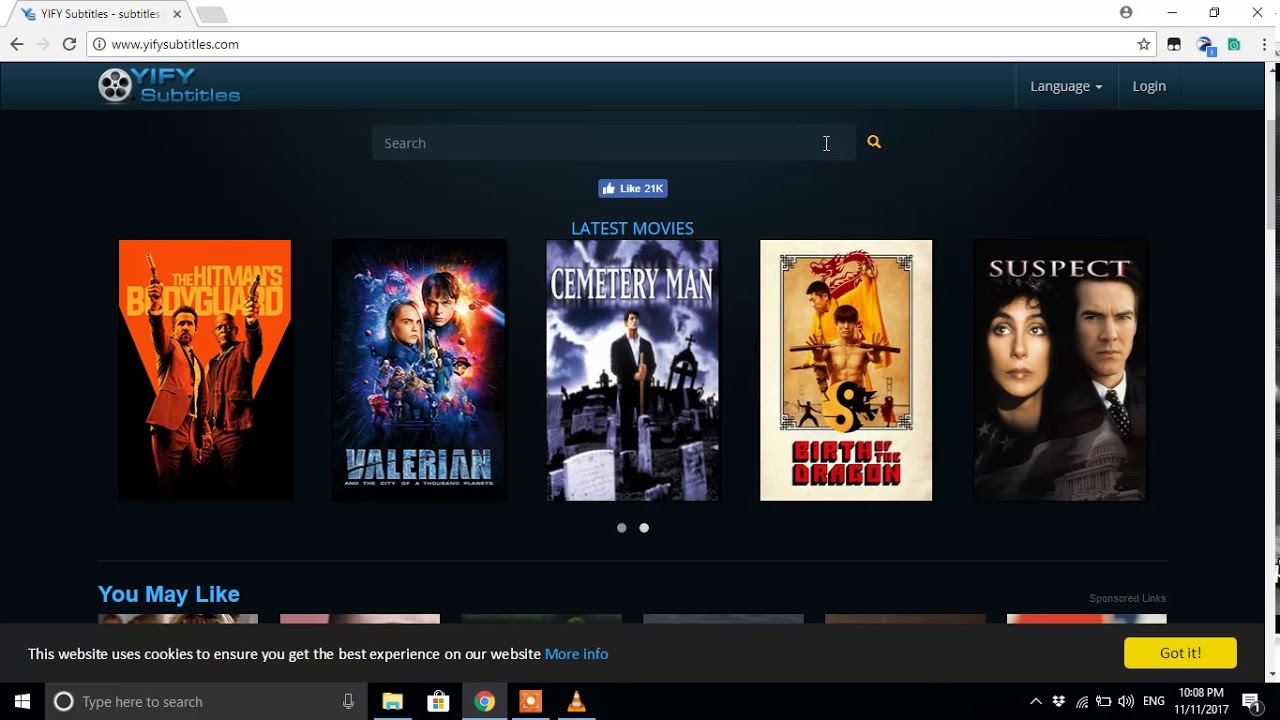Click the address bar URL

(x=175, y=44)
